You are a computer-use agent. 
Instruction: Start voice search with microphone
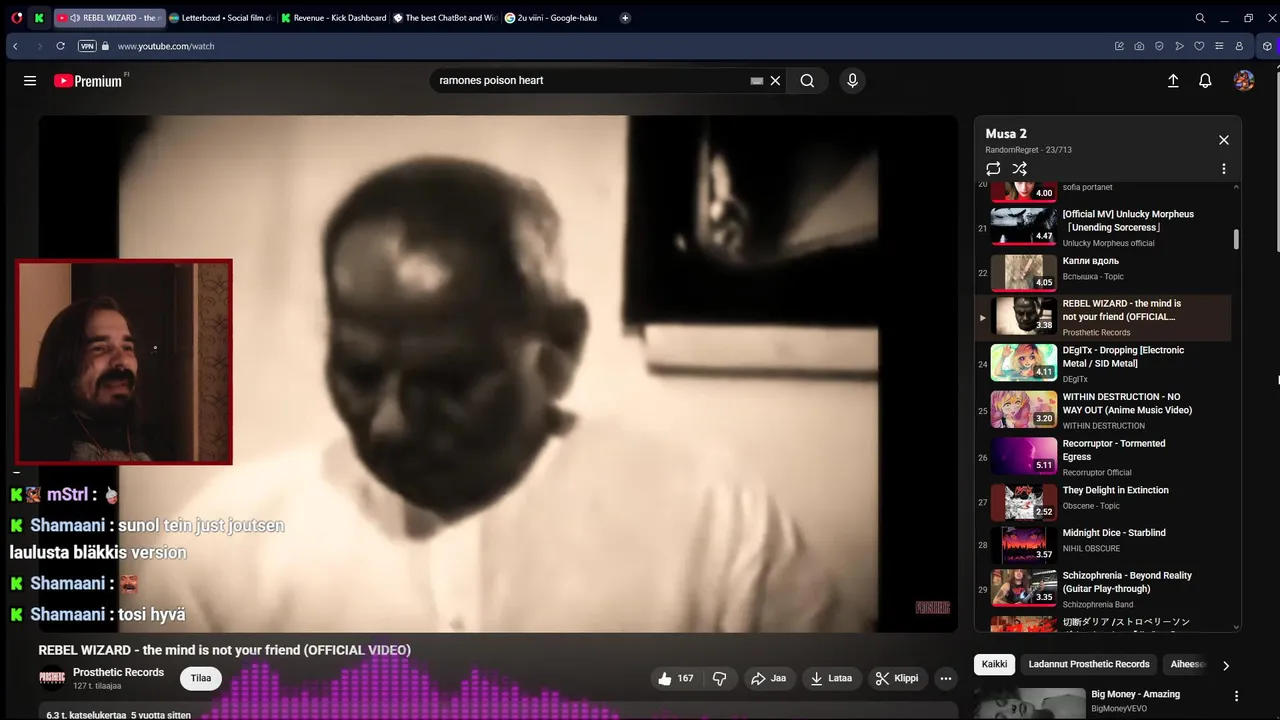tap(852, 81)
